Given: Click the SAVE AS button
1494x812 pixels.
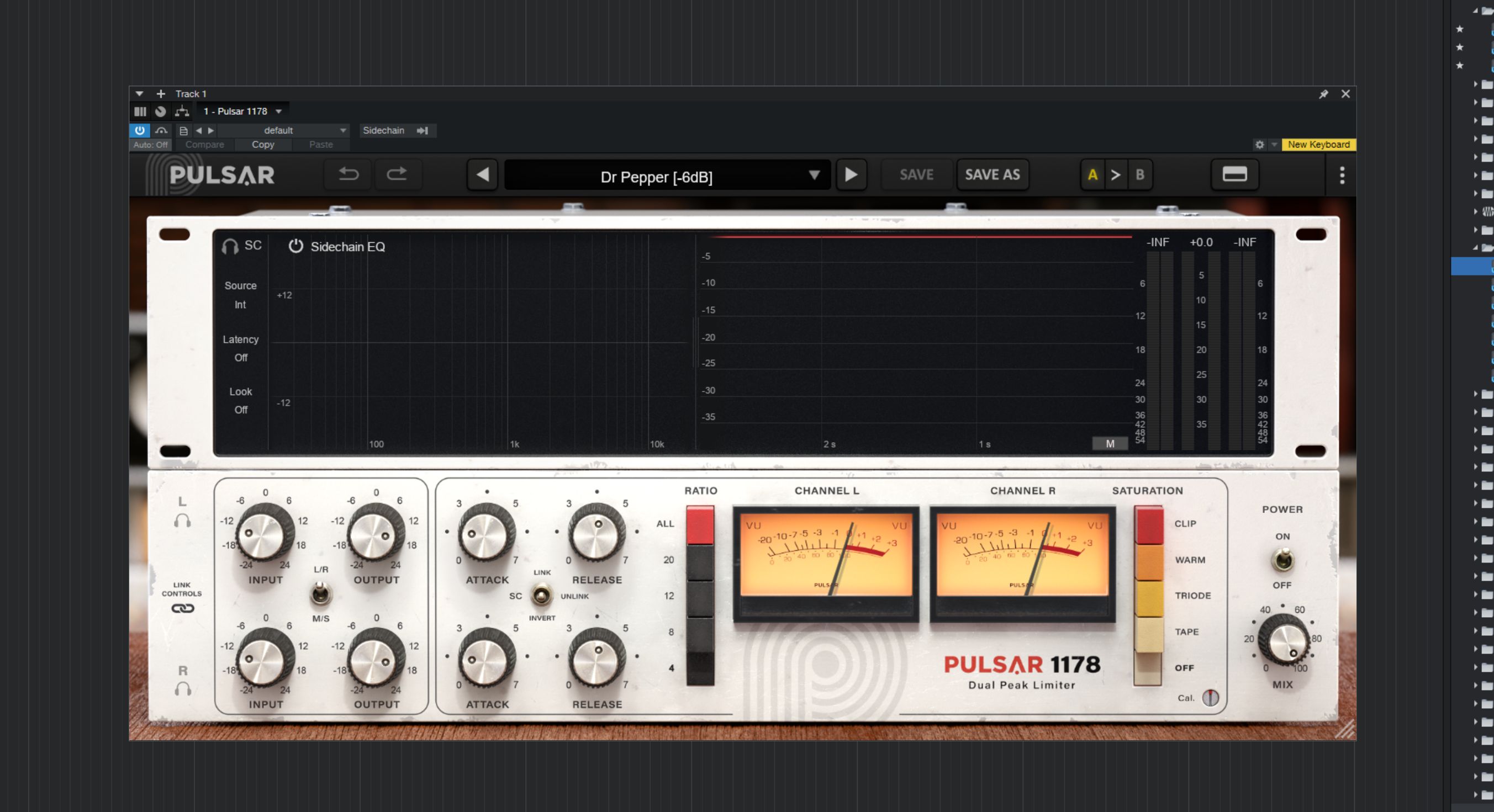Looking at the screenshot, I should coord(993,174).
